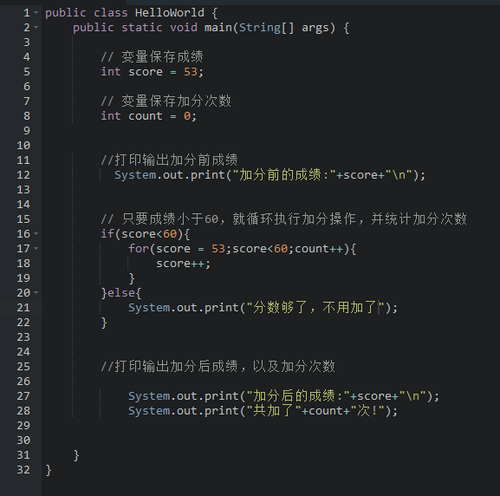
Task: Click line number 21 in the gutter
Action: point(23,307)
